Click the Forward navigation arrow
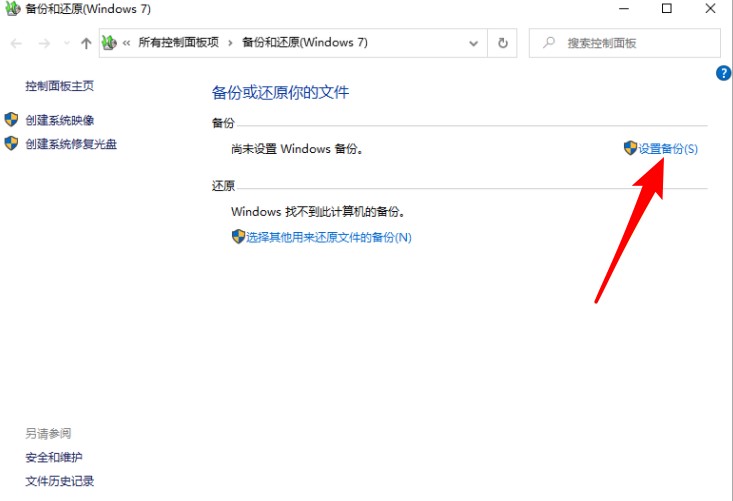 click(x=44, y=43)
